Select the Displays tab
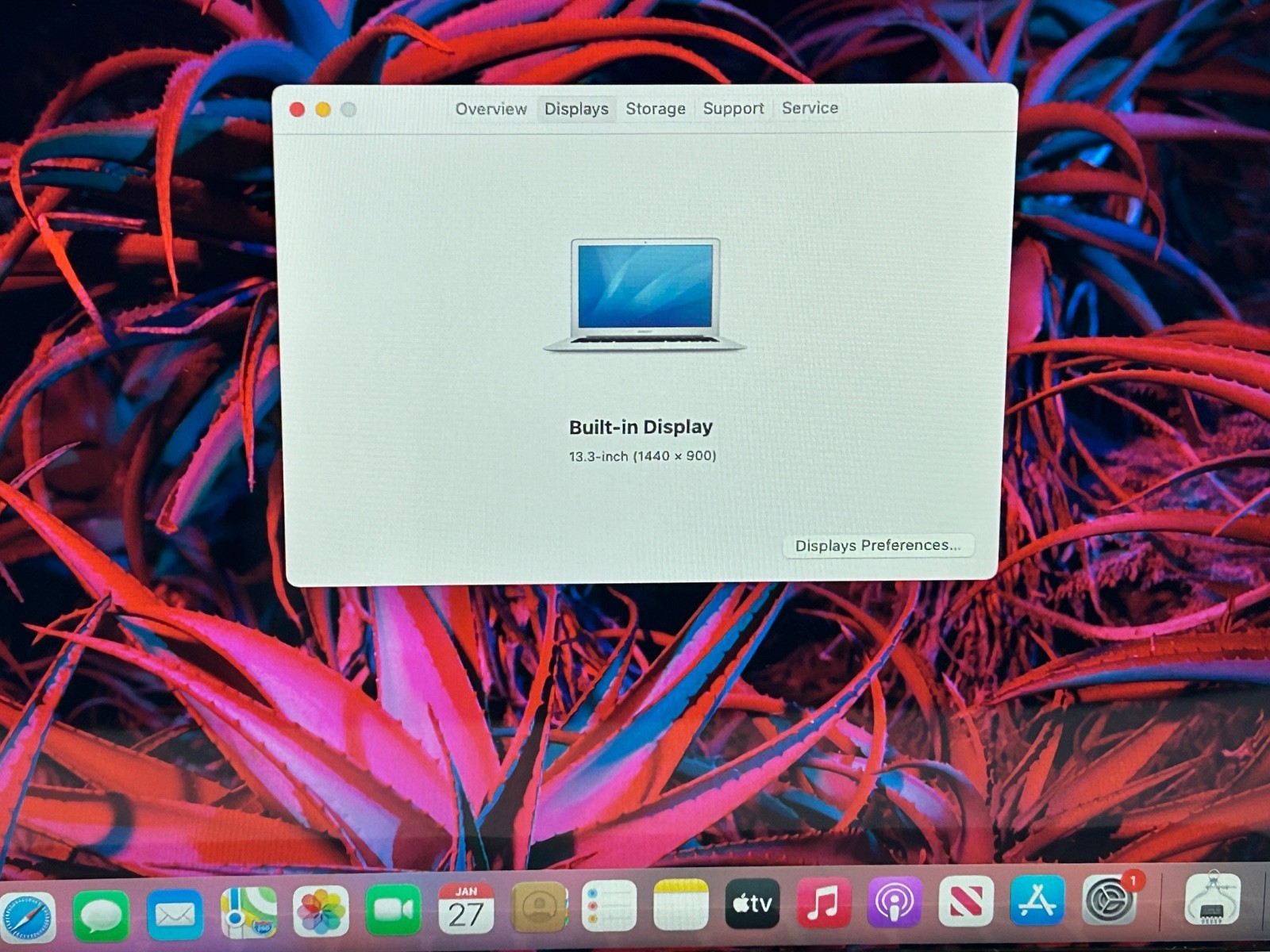This screenshot has width=1270, height=952. point(576,109)
